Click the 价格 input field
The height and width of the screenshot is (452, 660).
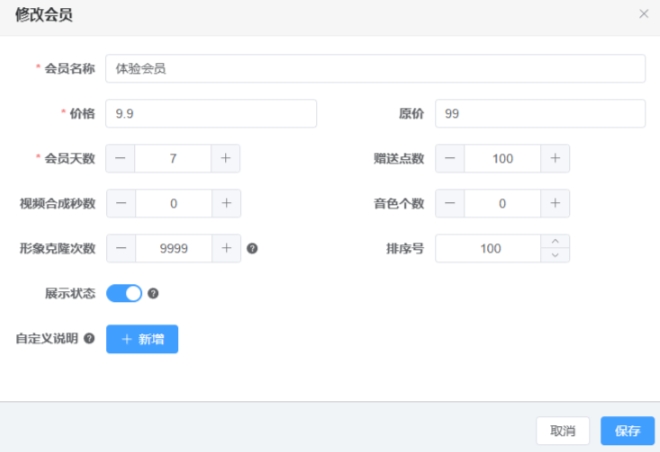(211, 114)
